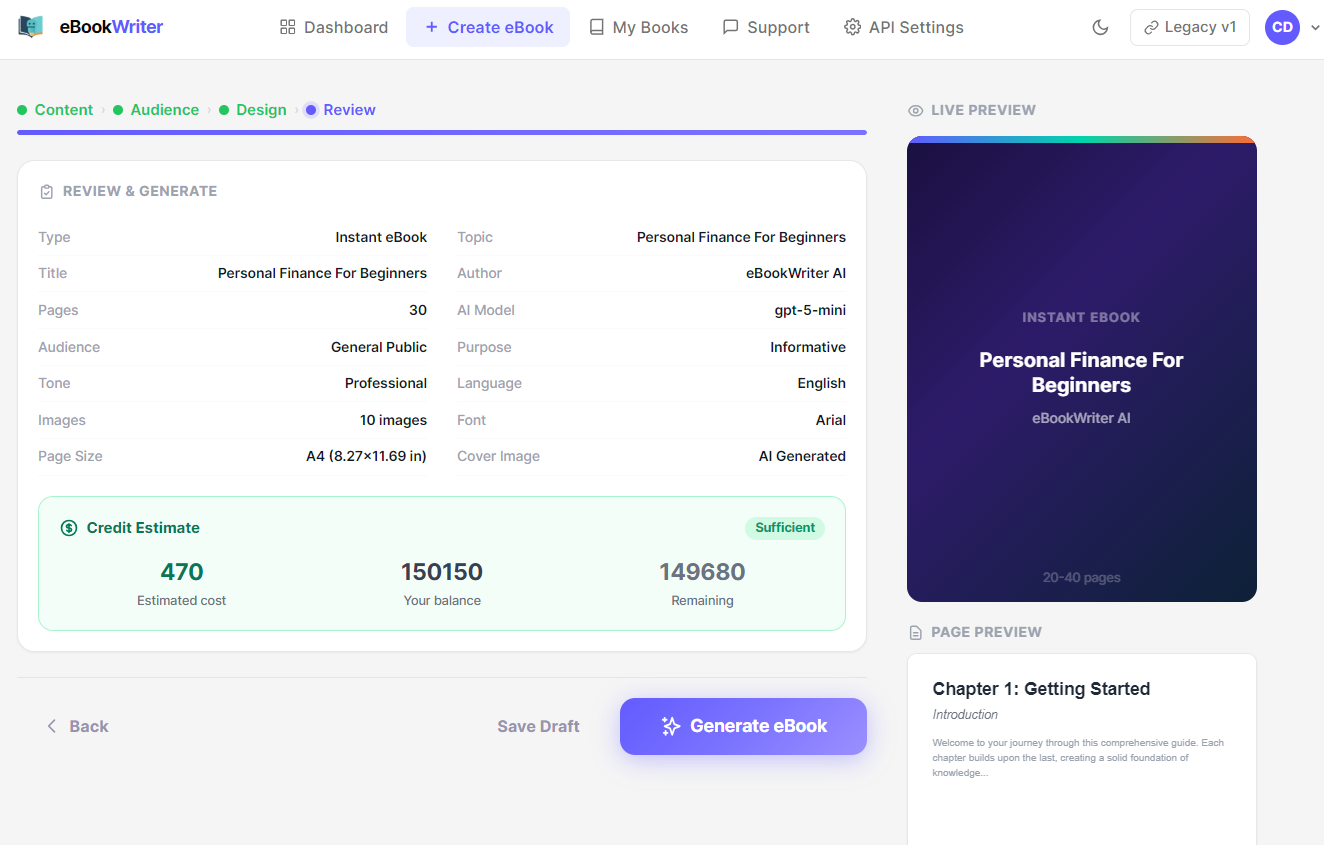Click the Credit Estimate dollar icon
This screenshot has width=1324, height=845.
tap(69, 528)
